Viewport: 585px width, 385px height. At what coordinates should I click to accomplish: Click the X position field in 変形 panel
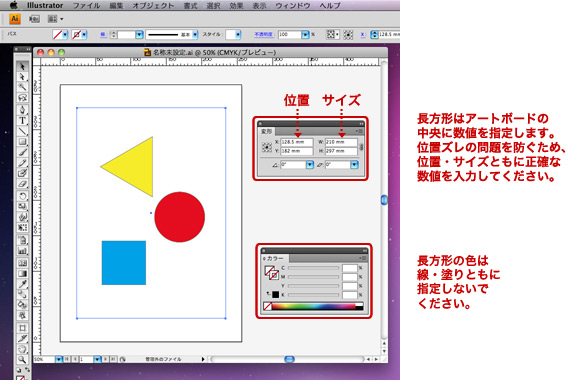[296, 142]
